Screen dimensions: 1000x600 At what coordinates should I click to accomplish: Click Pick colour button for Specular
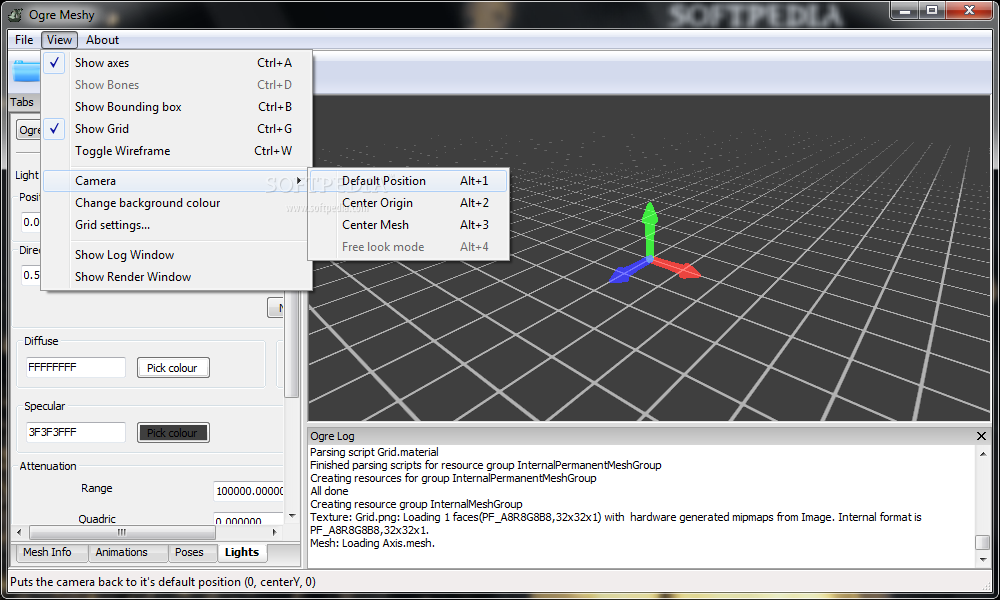pos(173,433)
